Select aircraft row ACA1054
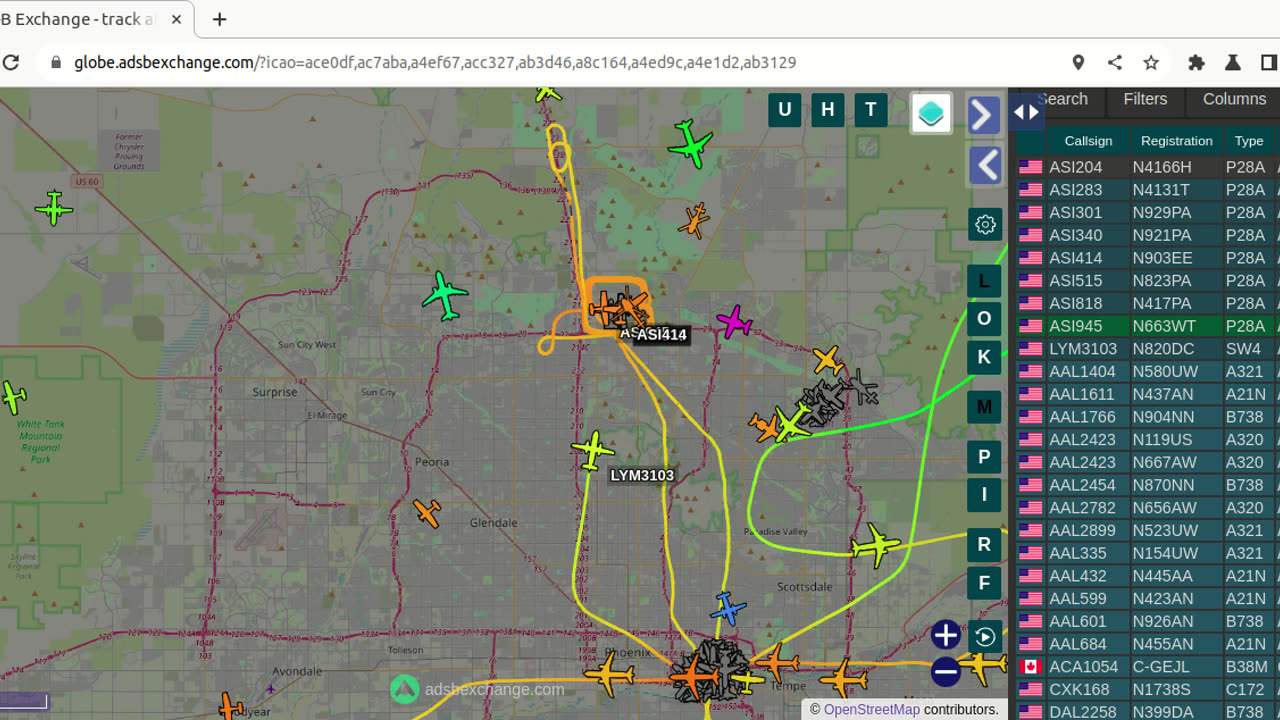This screenshot has width=1280, height=720. (1148, 666)
